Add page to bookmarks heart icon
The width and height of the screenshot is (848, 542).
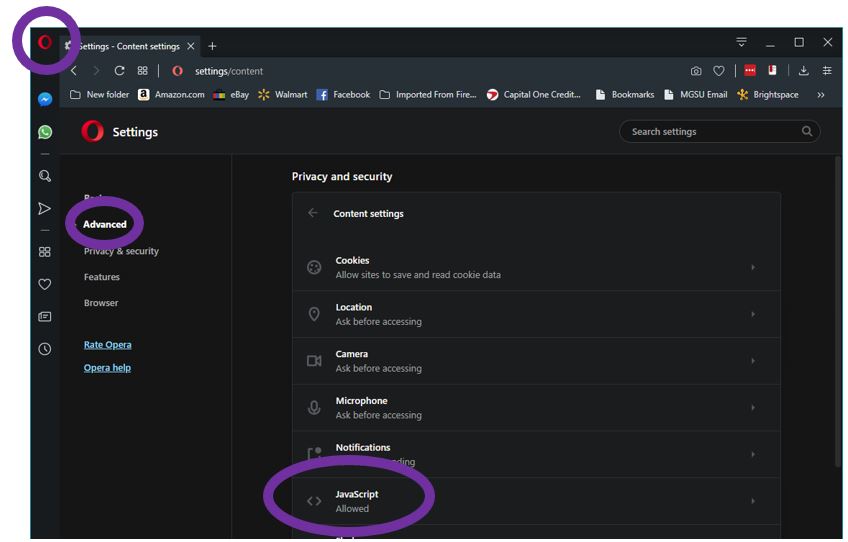pos(718,71)
